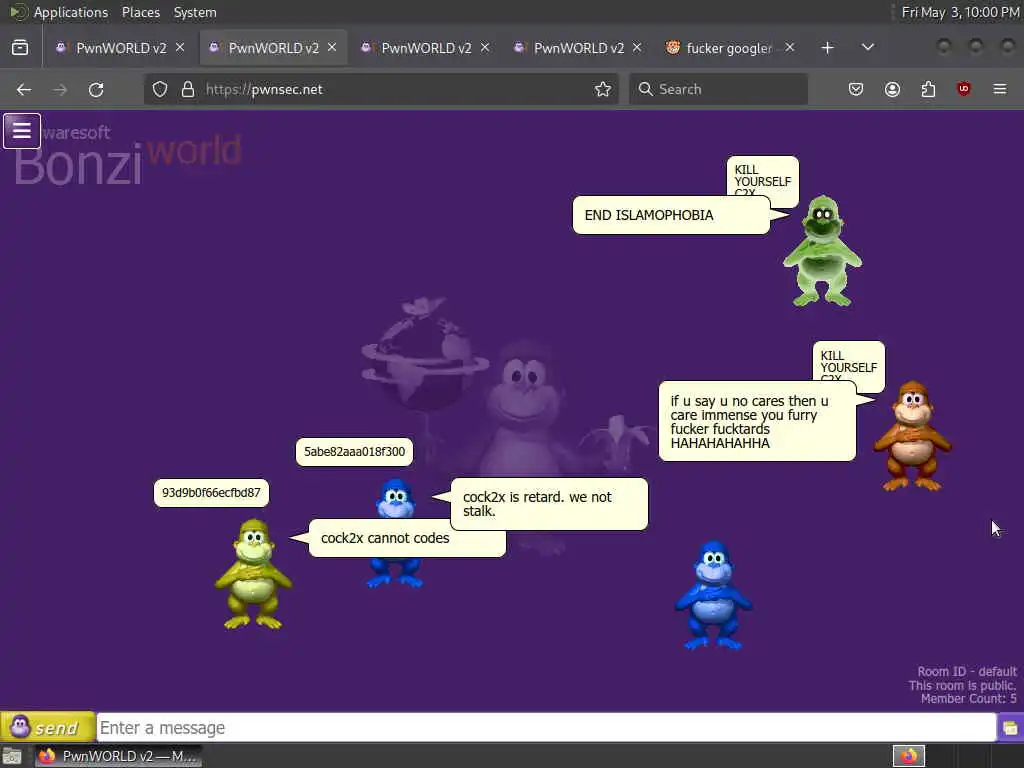The width and height of the screenshot is (1024, 768).
Task: Open the Places menu
Action: pos(141,12)
